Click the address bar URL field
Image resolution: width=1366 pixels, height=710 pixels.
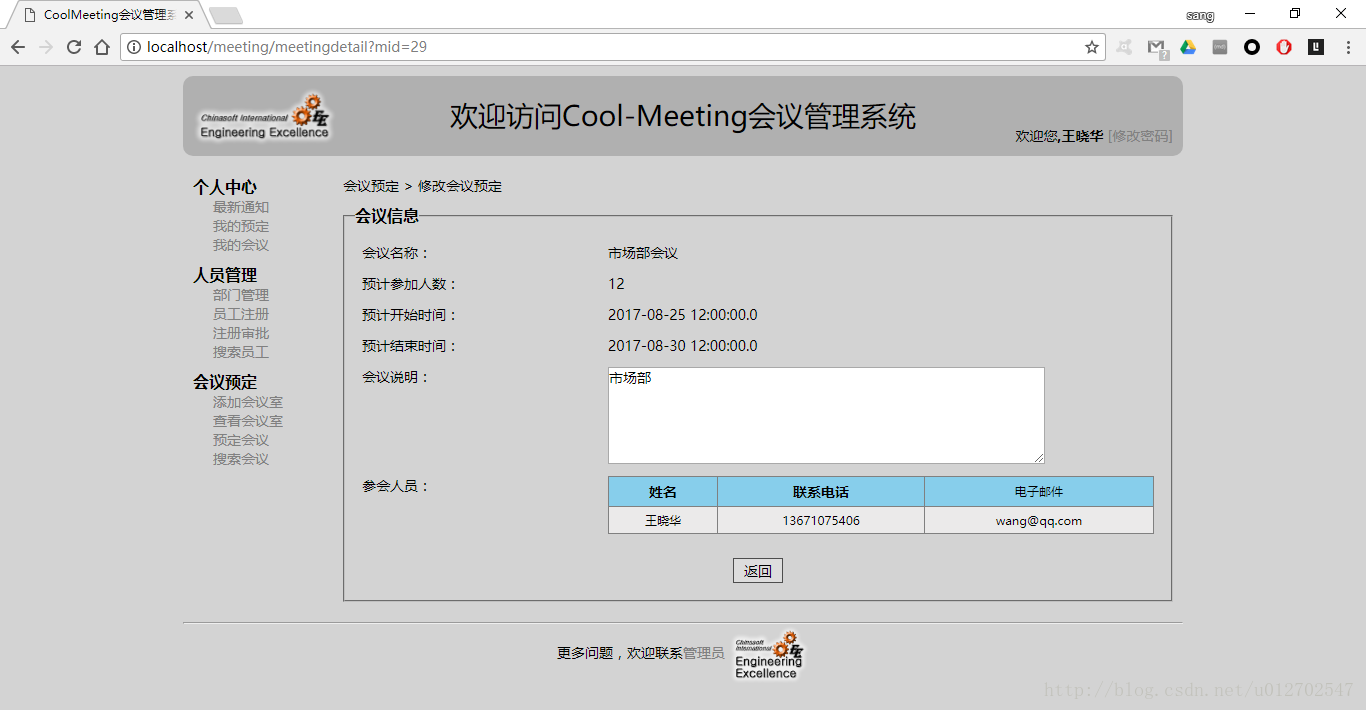pos(602,47)
